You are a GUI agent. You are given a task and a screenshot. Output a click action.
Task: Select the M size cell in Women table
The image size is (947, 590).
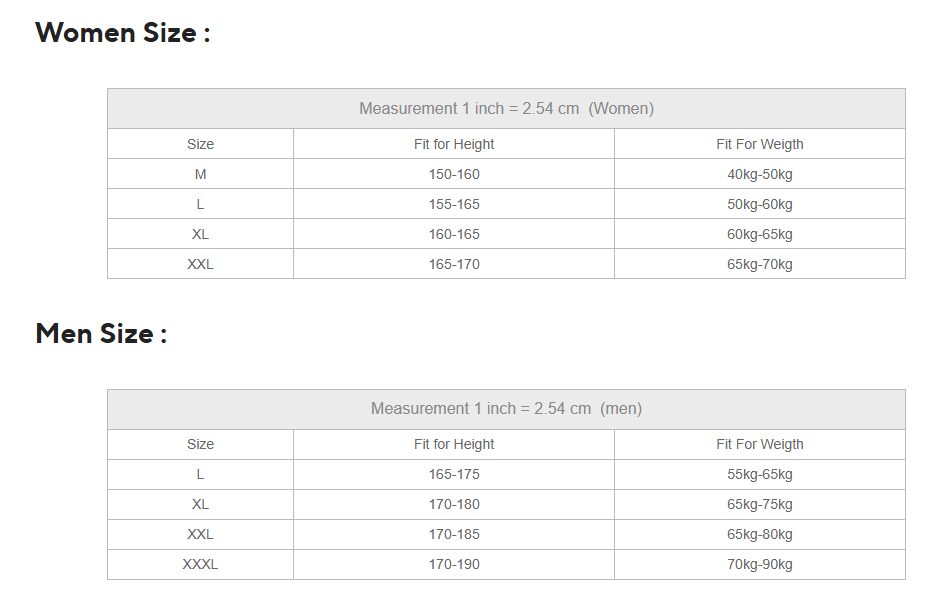(x=200, y=174)
